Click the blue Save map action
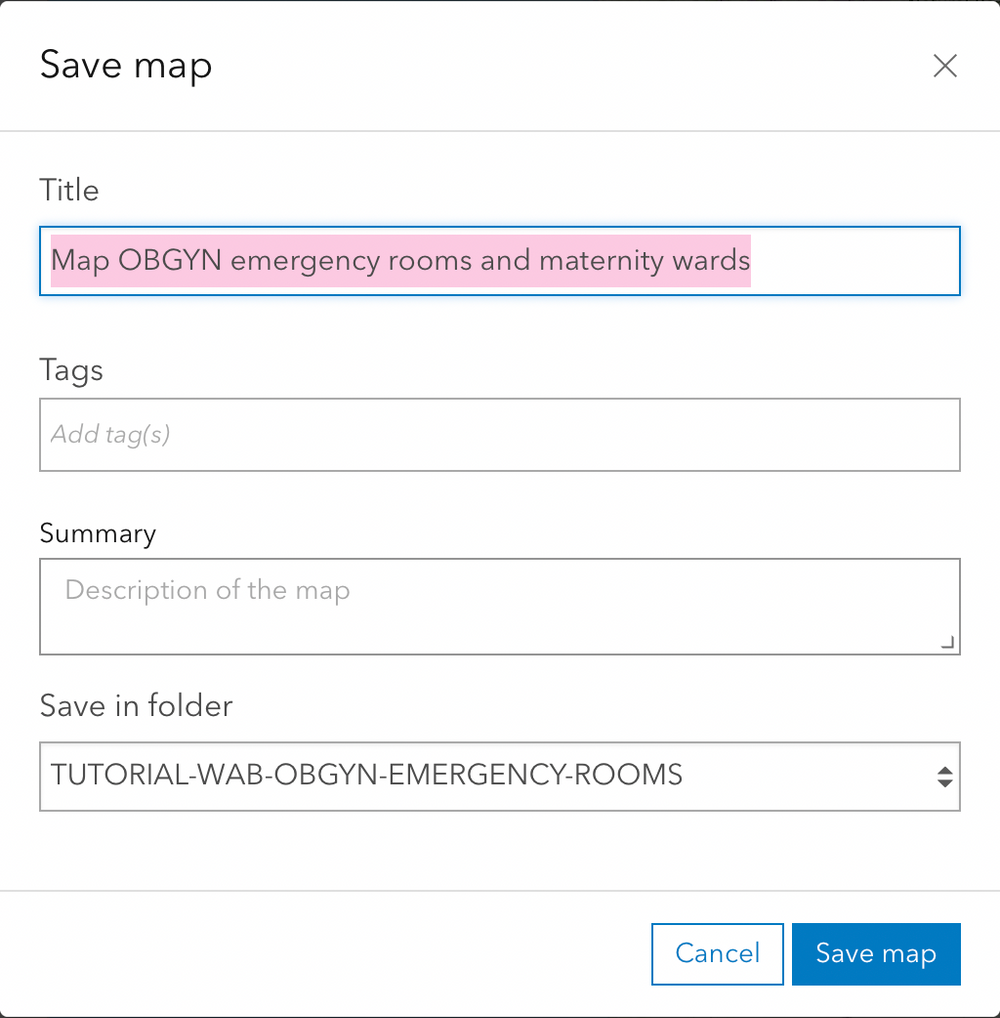Screen dimensions: 1000x1018 876,953
